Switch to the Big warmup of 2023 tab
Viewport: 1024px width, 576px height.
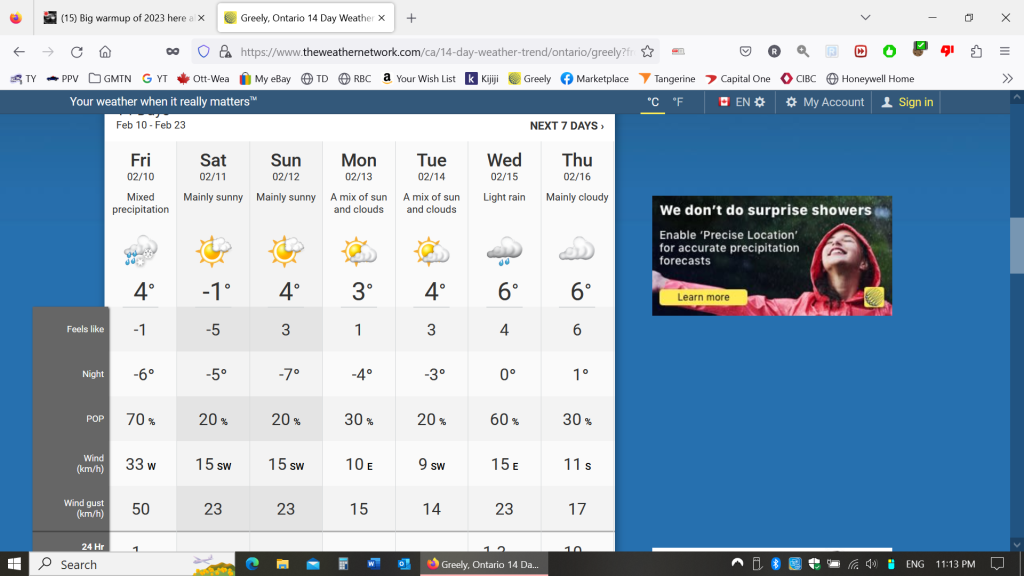tap(124, 18)
